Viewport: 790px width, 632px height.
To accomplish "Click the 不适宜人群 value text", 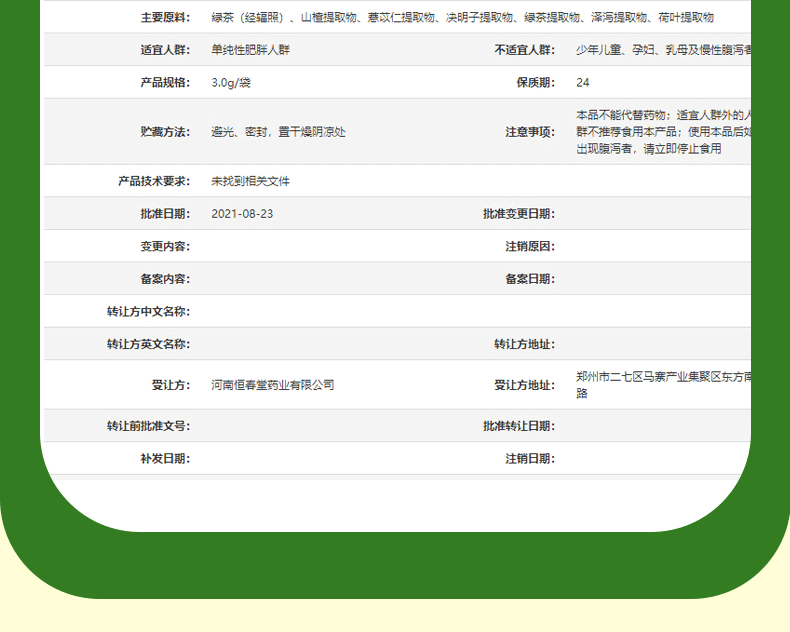I will (x=664, y=50).
